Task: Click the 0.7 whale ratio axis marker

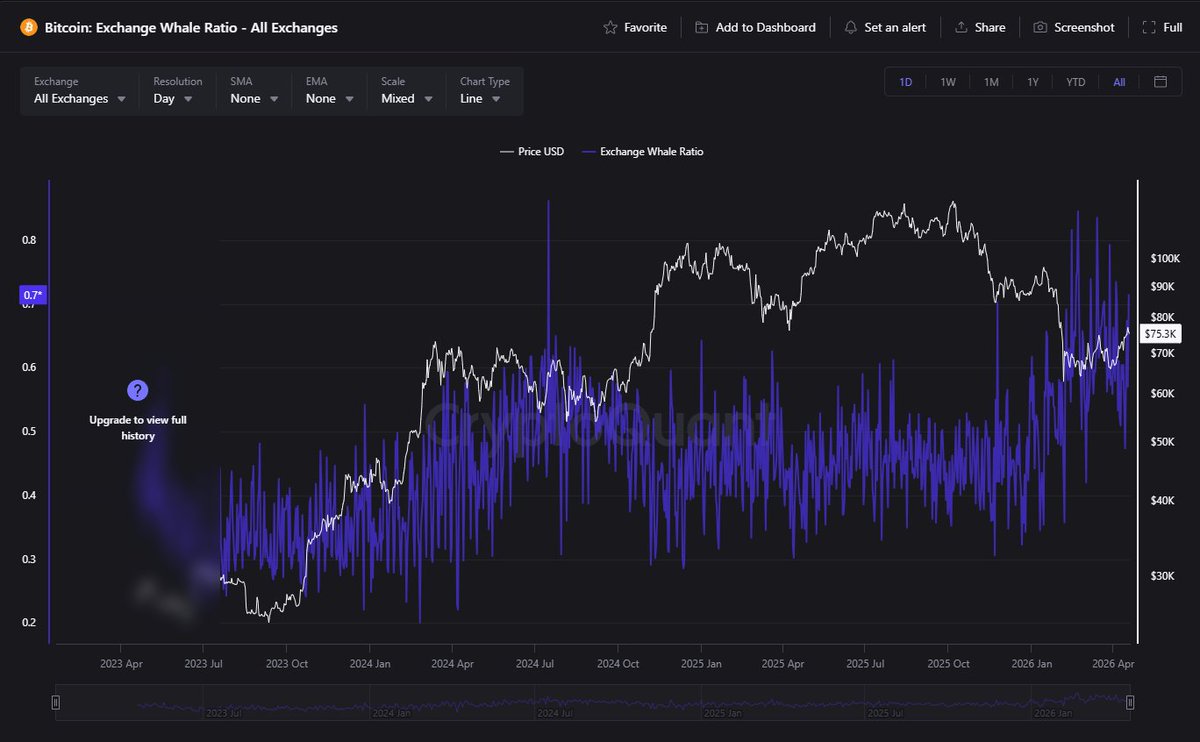Action: pos(34,295)
